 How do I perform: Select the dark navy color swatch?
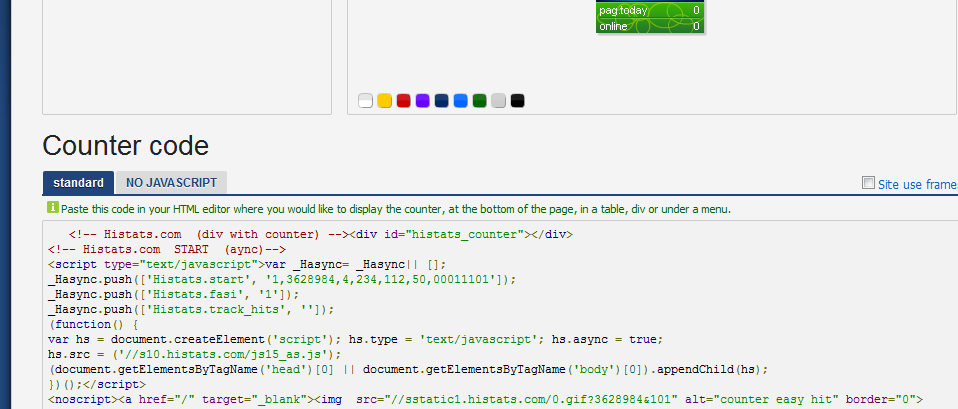coord(442,101)
